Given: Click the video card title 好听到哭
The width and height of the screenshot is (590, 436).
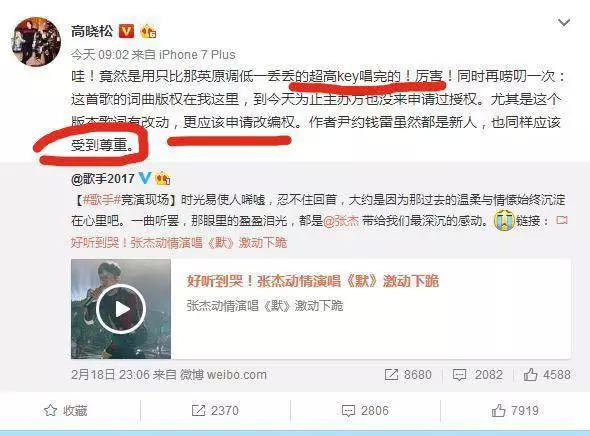Looking at the screenshot, I should [x=313, y=281].
